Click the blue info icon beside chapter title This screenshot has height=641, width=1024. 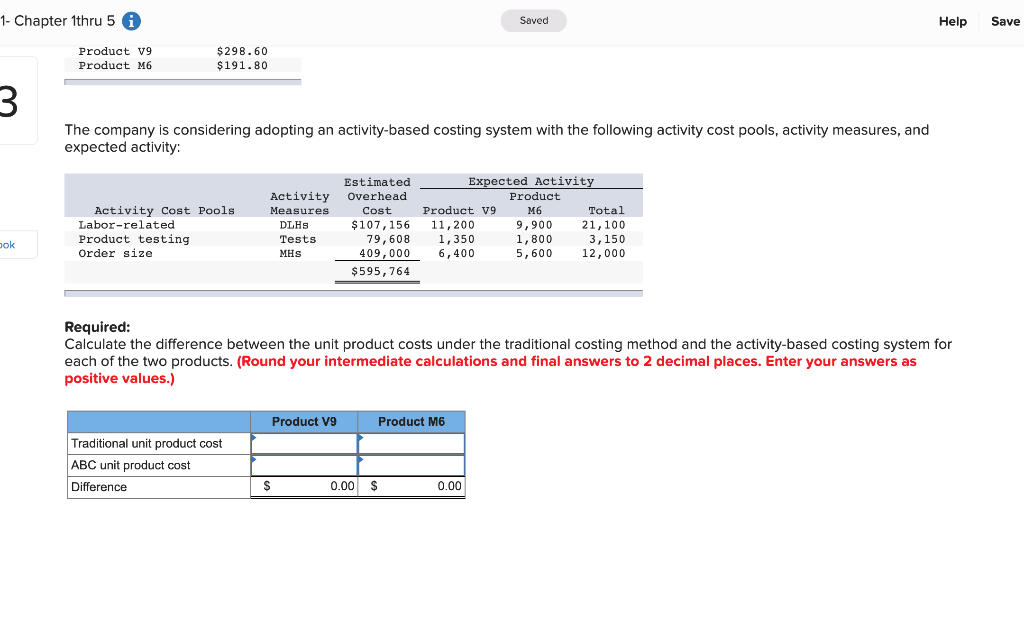coord(131,21)
